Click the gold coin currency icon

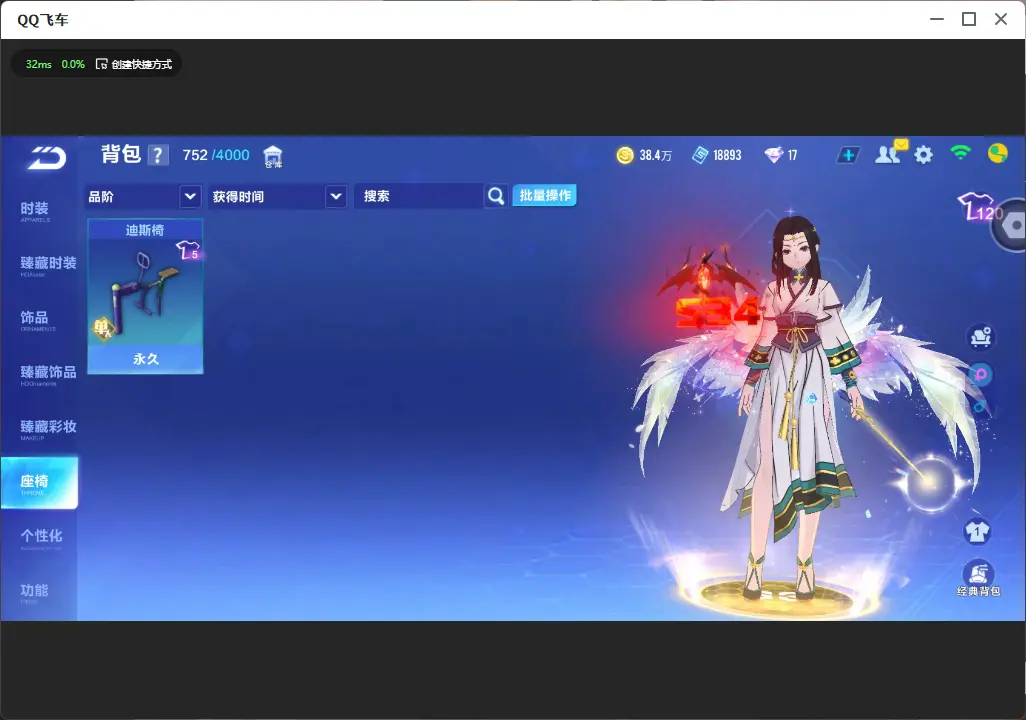coord(625,155)
